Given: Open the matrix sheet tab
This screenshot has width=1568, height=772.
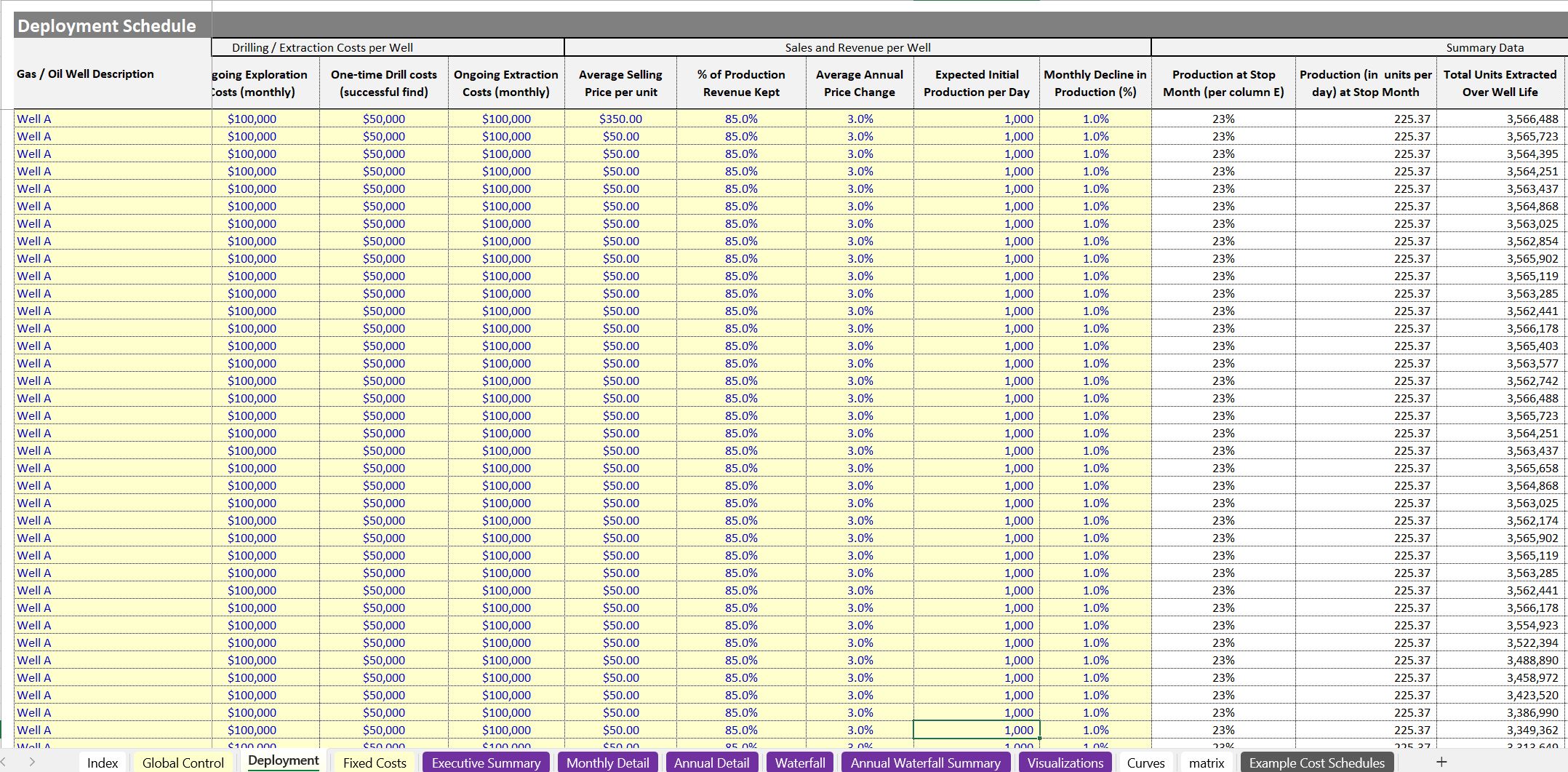Looking at the screenshot, I should [x=1207, y=763].
